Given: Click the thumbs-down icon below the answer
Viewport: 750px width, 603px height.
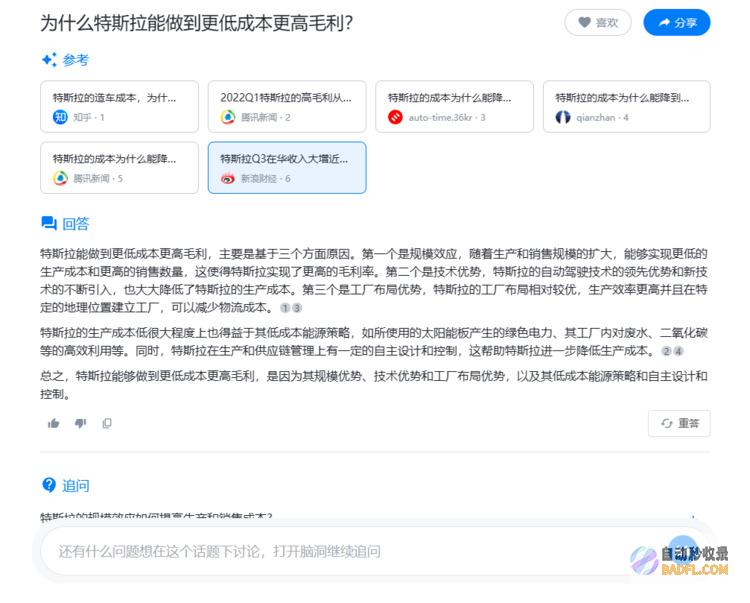Looking at the screenshot, I should [x=80, y=423].
